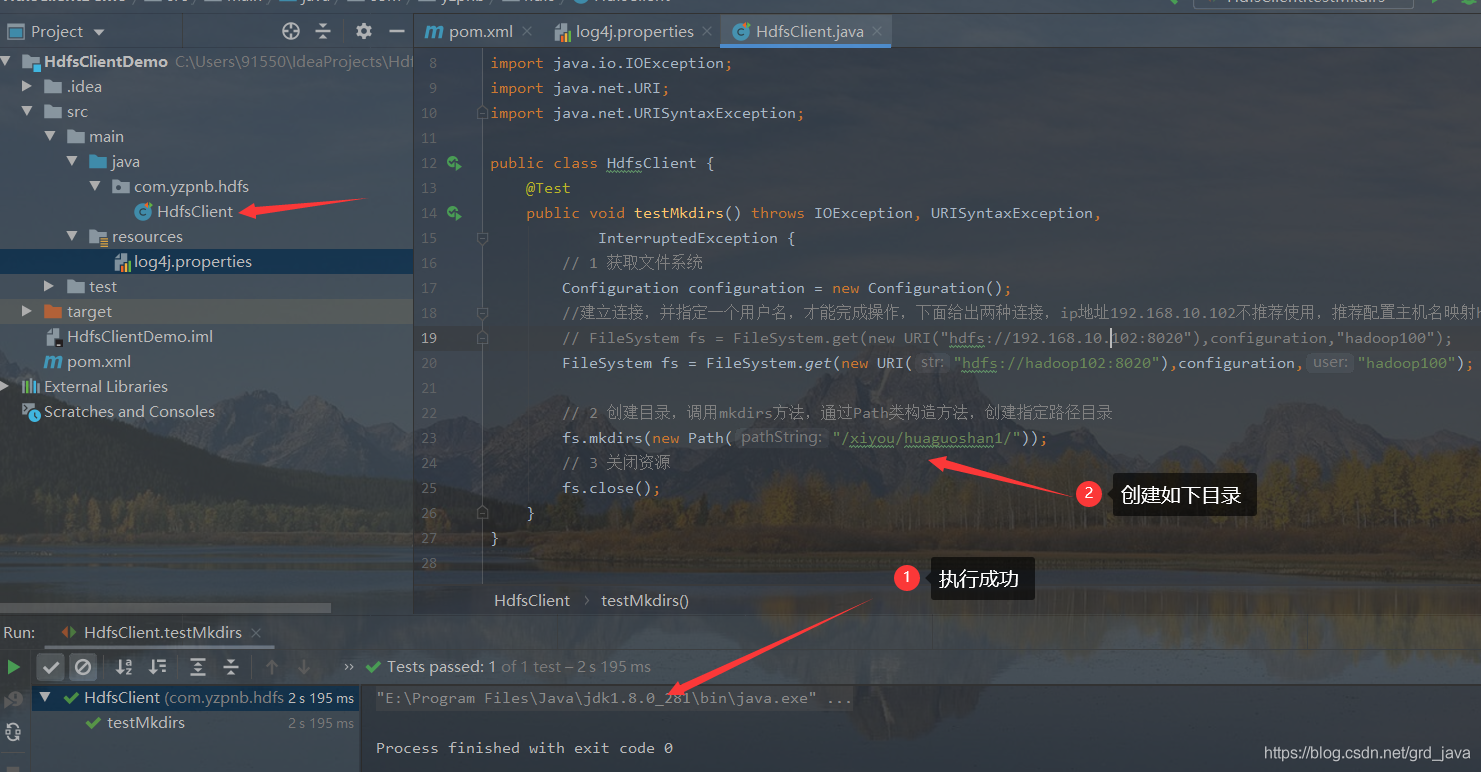Click the fold marker at comment line 19
Image resolution: width=1481 pixels, height=772 pixels.
(482, 338)
